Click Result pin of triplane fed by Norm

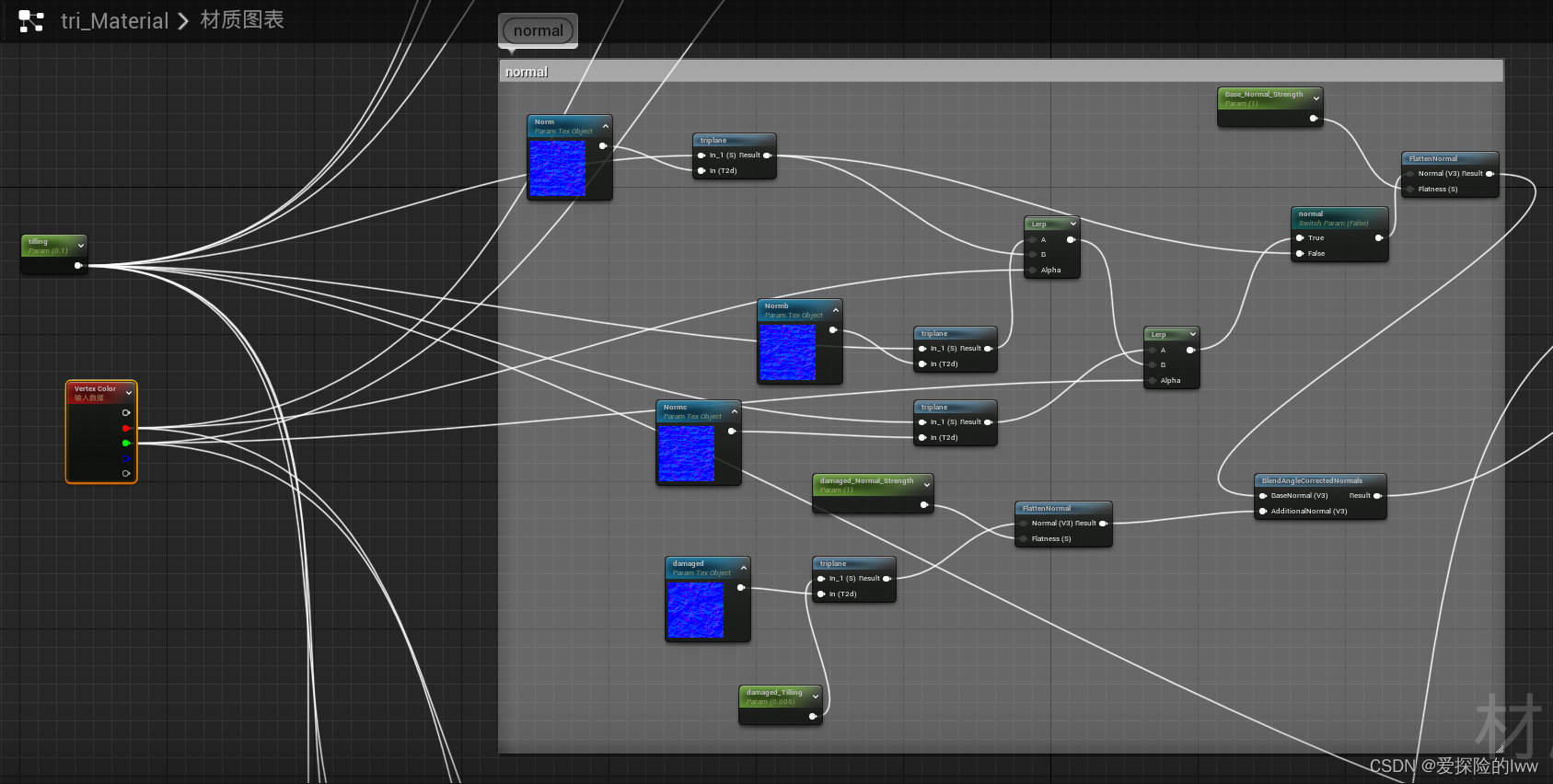[767, 156]
